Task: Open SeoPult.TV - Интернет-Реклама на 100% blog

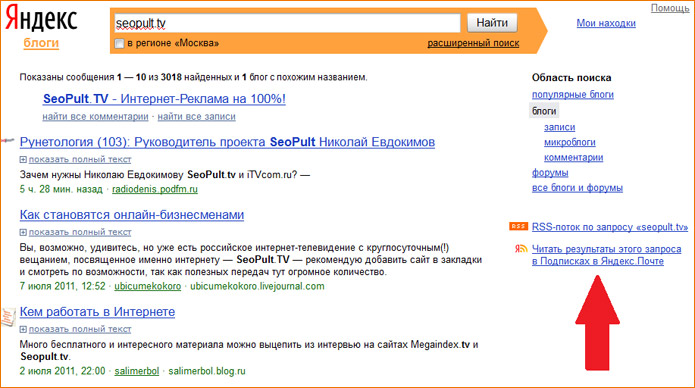Action: (164, 98)
